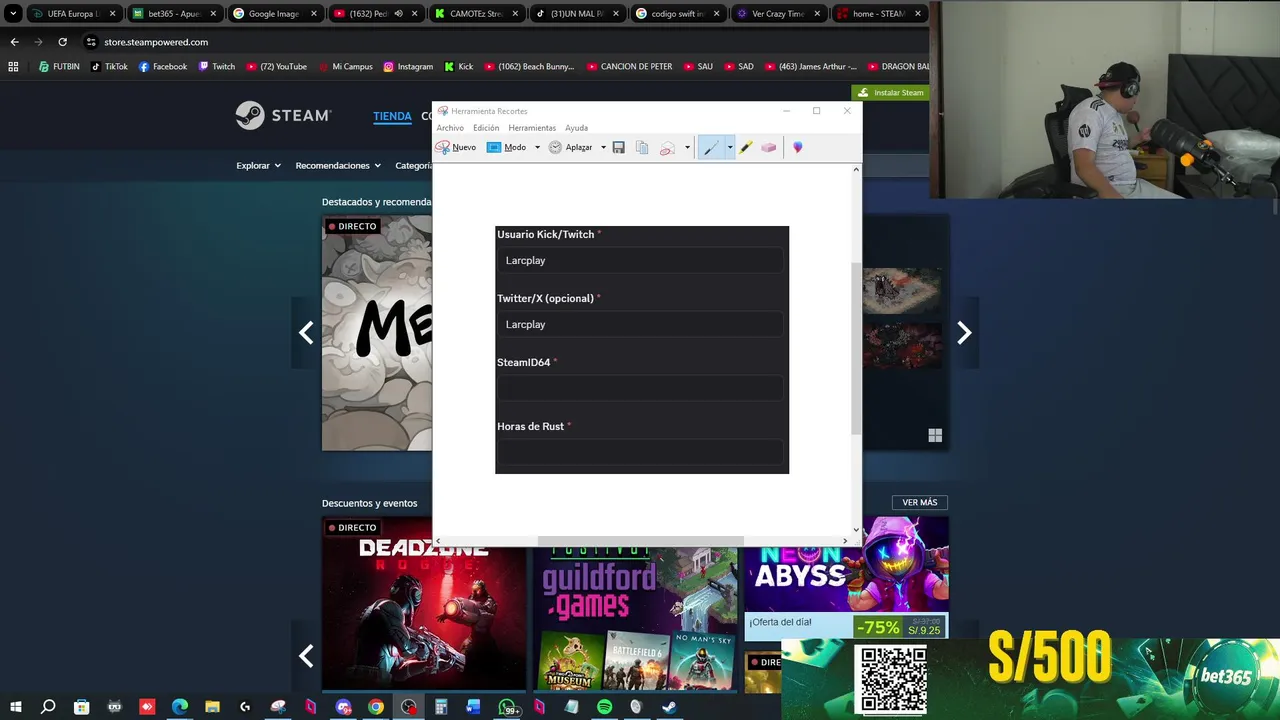The image size is (1280, 720).
Task: Open Spotify from the taskbar
Action: pyautogui.click(x=604, y=707)
